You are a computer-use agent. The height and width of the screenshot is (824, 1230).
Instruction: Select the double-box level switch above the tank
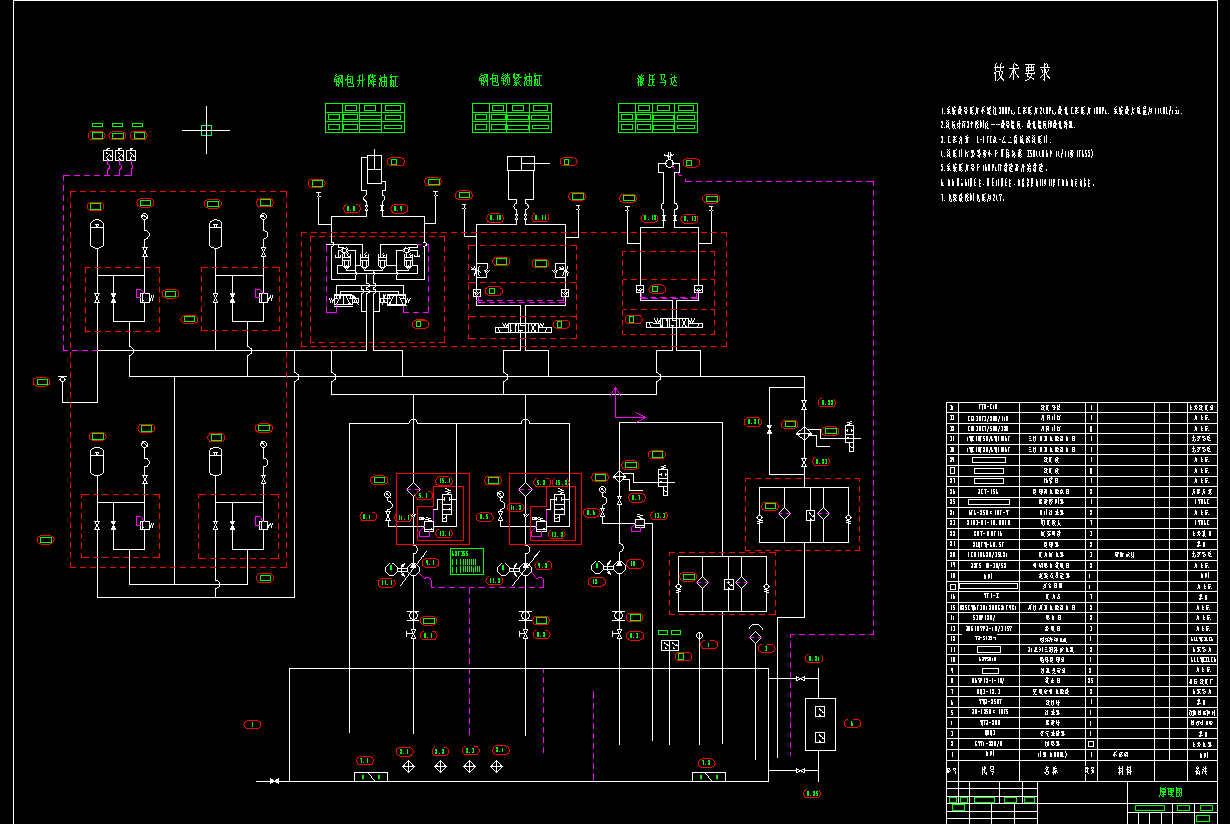click(x=669, y=646)
